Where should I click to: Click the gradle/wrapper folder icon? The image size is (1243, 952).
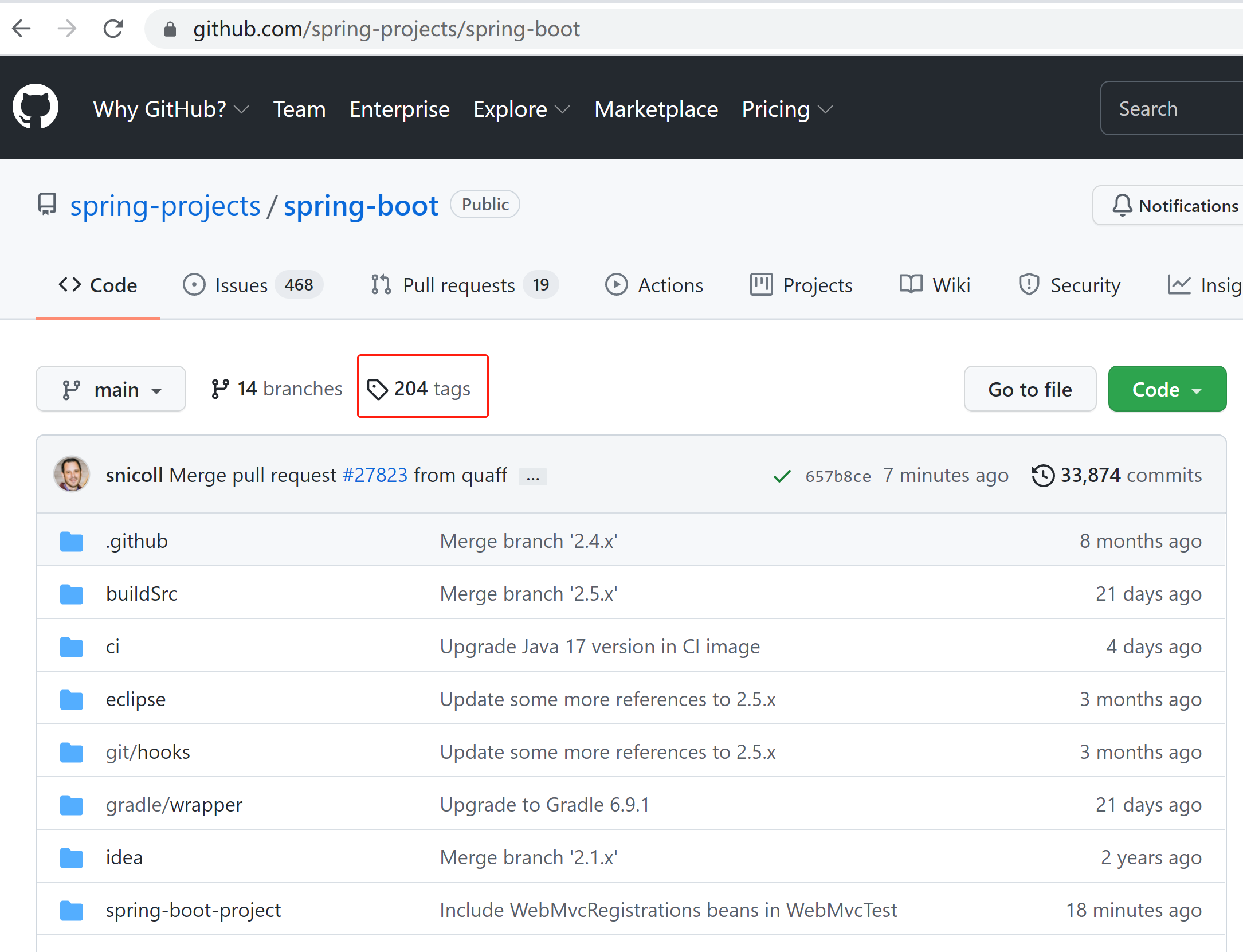point(72,805)
